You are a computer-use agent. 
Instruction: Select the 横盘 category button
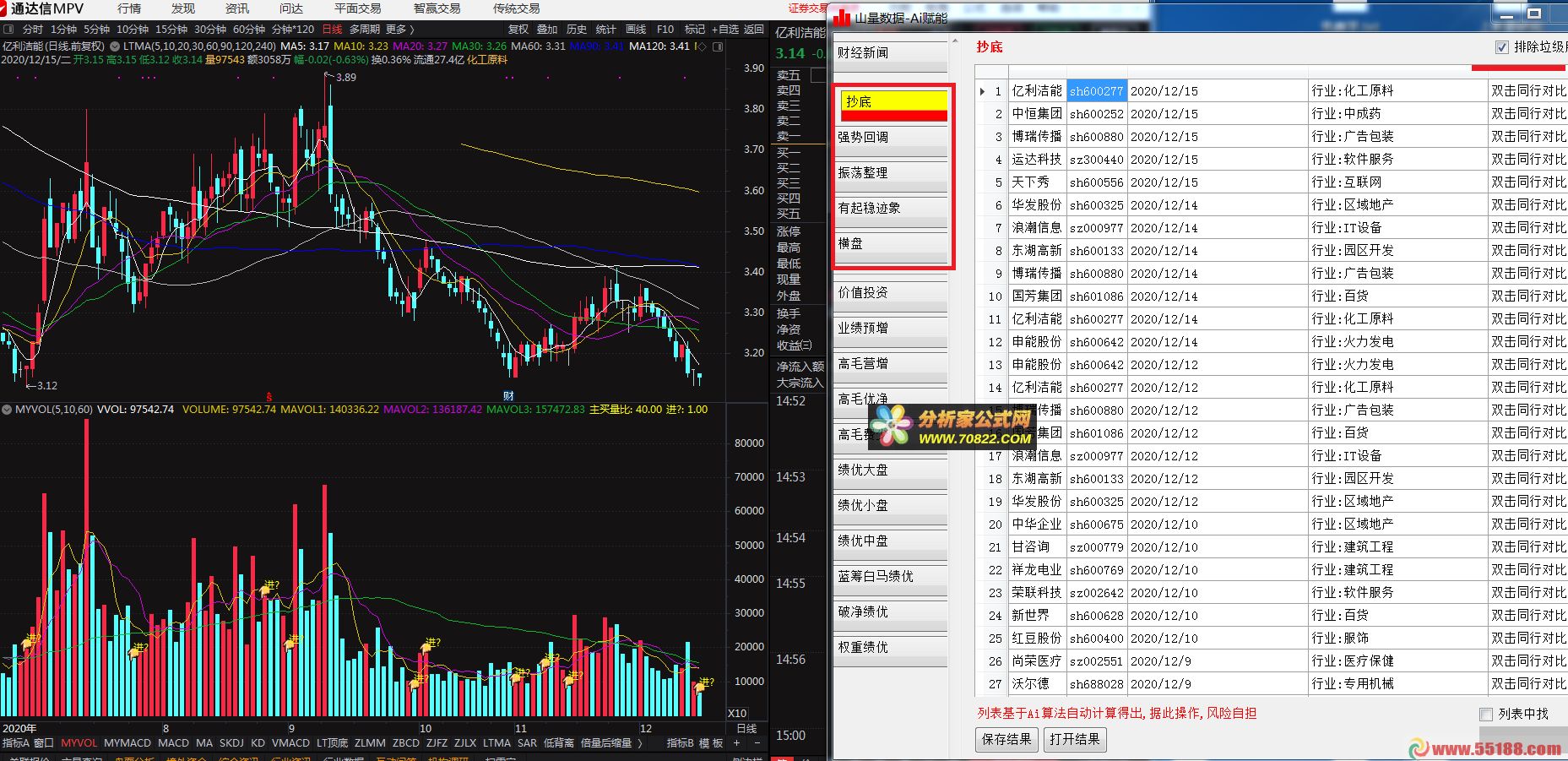coord(892,247)
